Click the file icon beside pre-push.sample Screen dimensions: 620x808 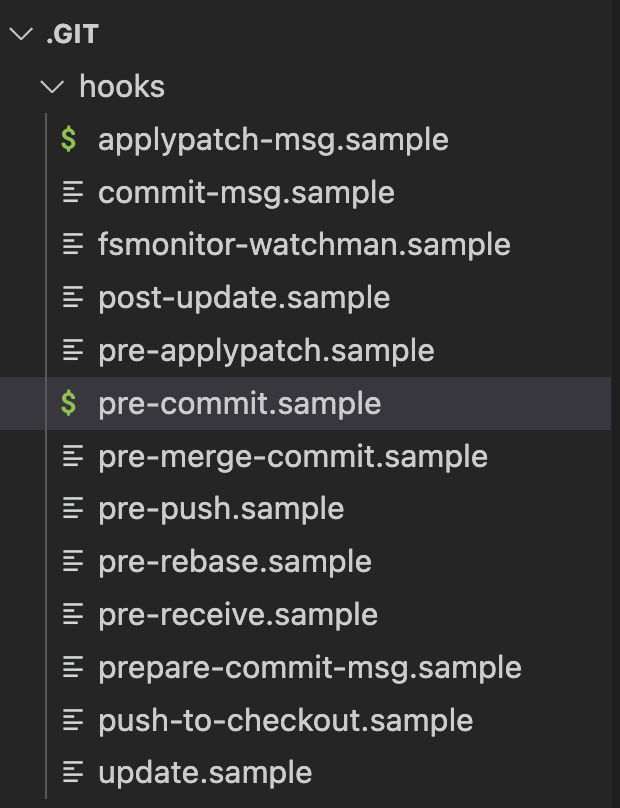click(72, 509)
